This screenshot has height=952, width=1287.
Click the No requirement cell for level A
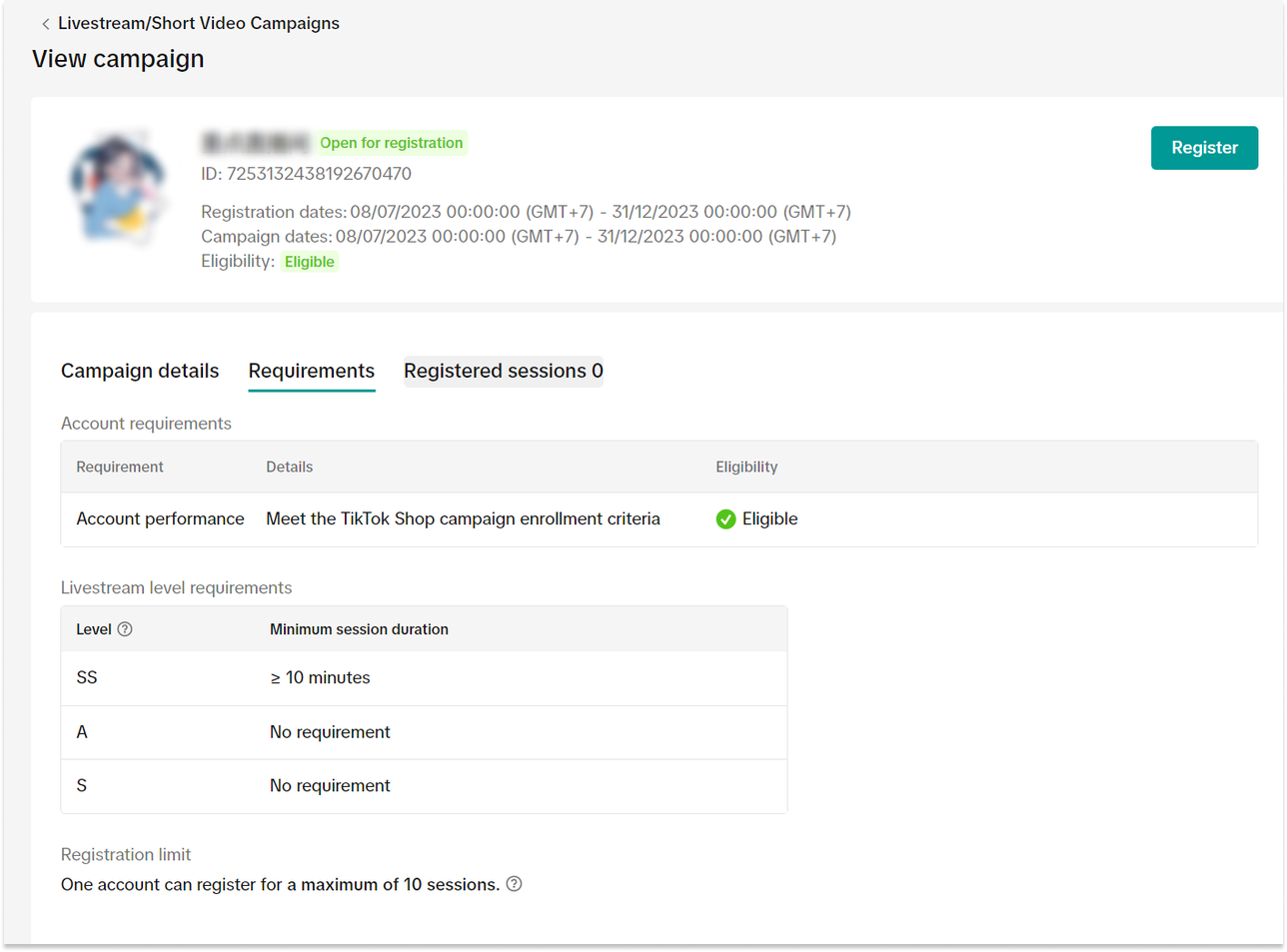pyautogui.click(x=330, y=732)
